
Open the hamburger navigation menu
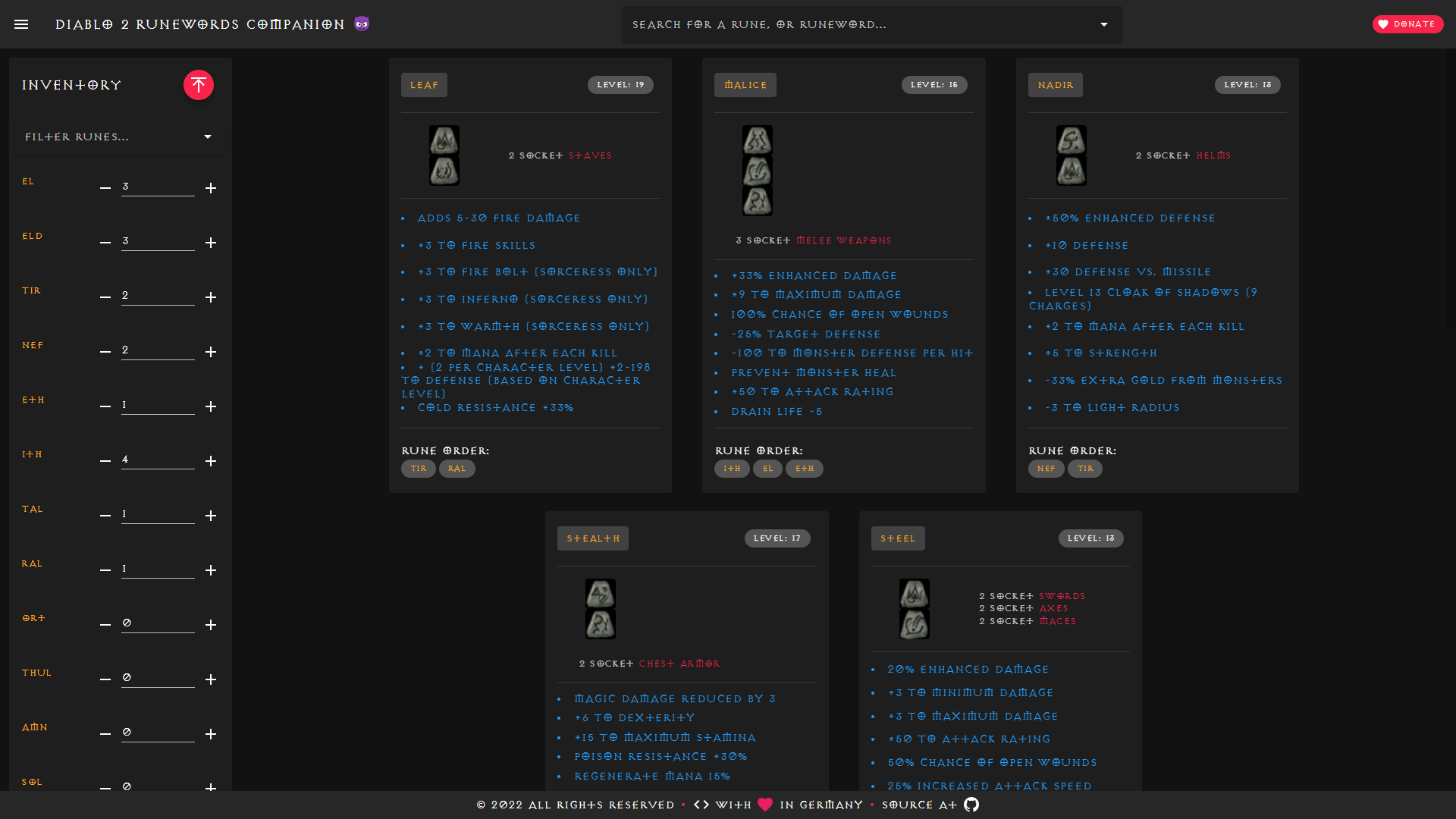tap(21, 24)
